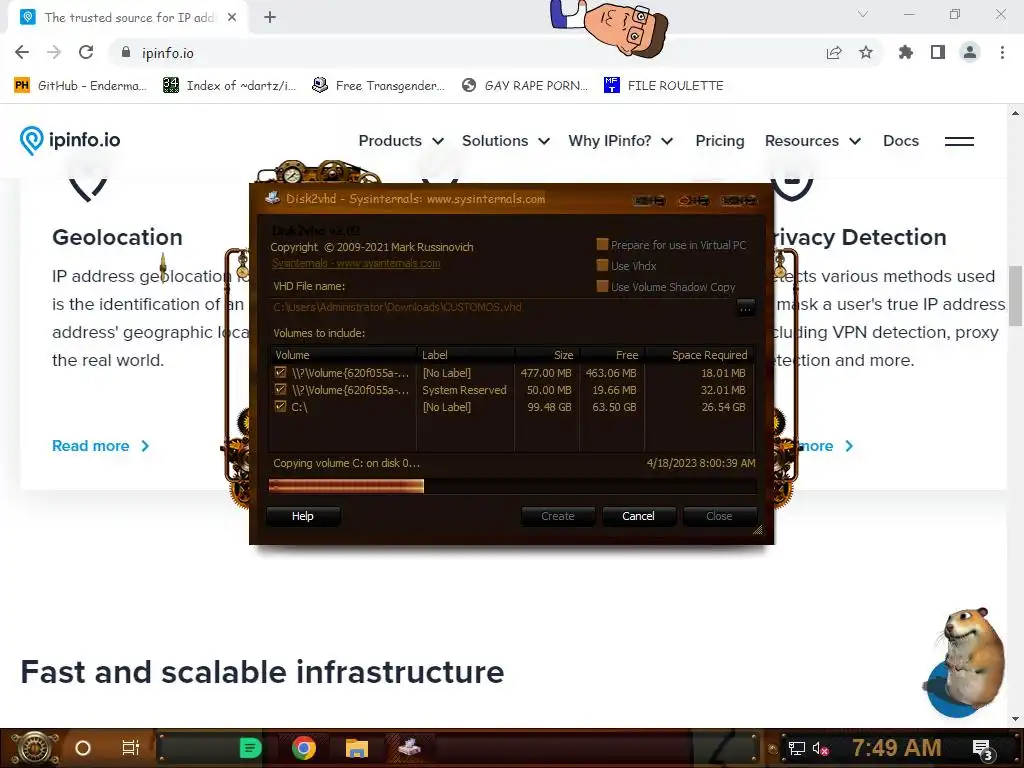Expand the Solutions dropdown menu
This screenshot has height=768, width=1024.
click(x=505, y=141)
